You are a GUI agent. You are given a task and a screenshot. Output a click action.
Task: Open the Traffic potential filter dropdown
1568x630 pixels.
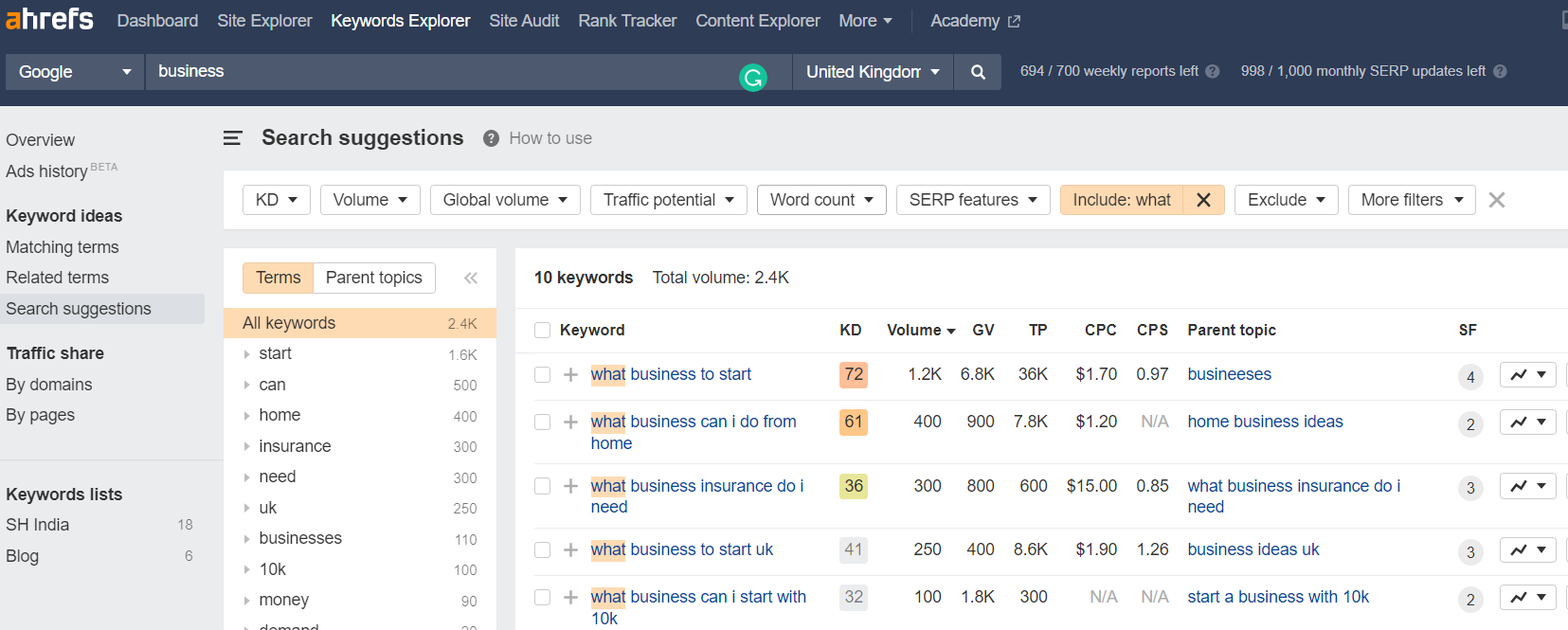(669, 200)
